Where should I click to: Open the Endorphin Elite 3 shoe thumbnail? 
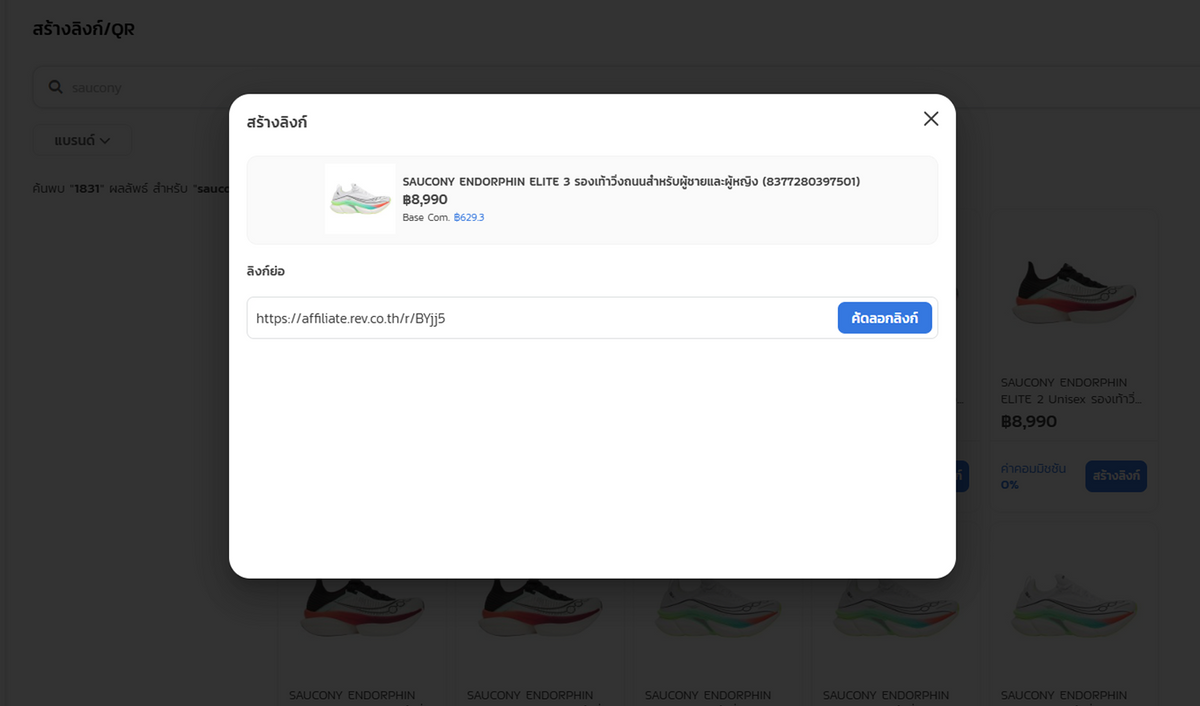point(360,199)
